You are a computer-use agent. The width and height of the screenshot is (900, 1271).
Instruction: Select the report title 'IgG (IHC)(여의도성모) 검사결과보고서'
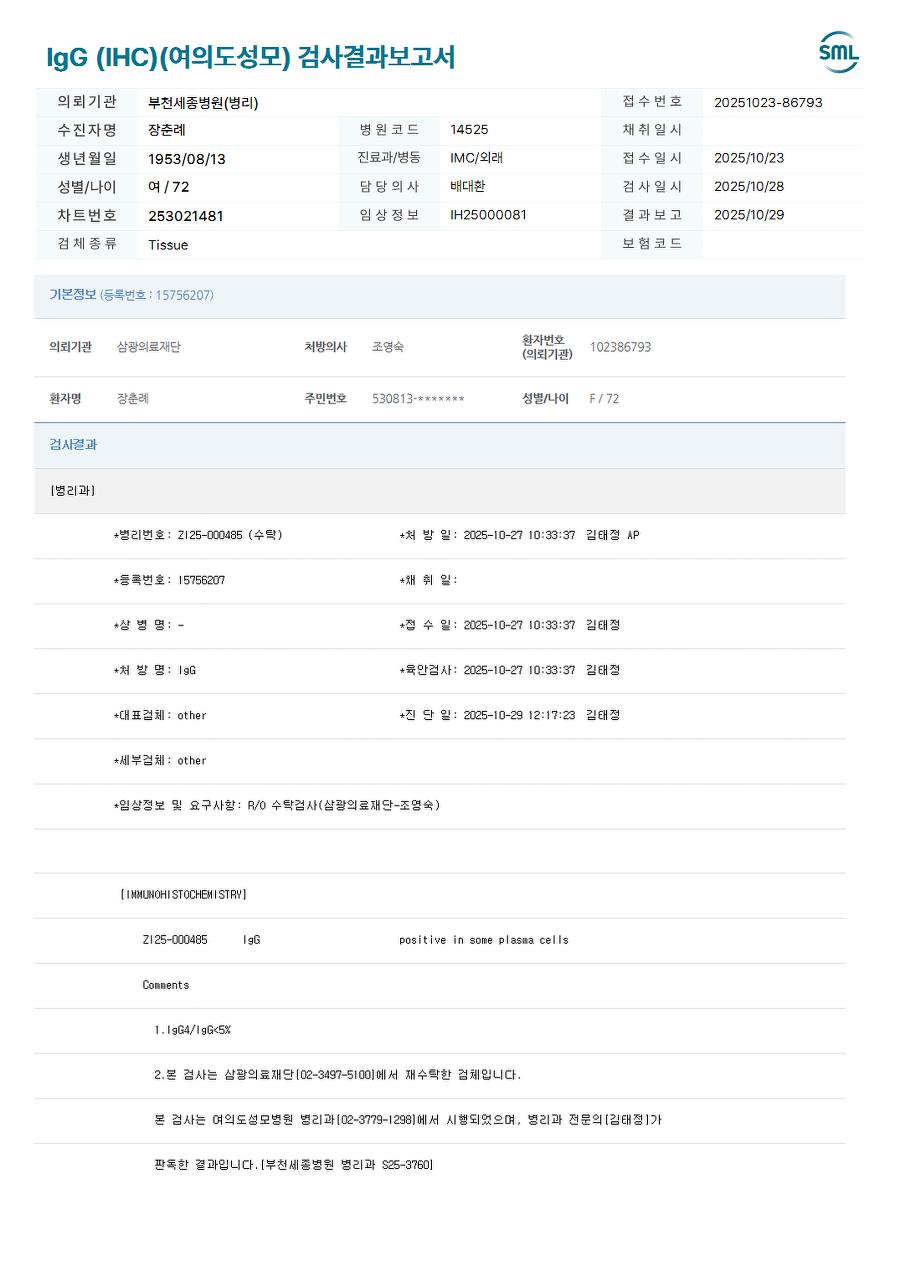pyautogui.click(x=251, y=57)
